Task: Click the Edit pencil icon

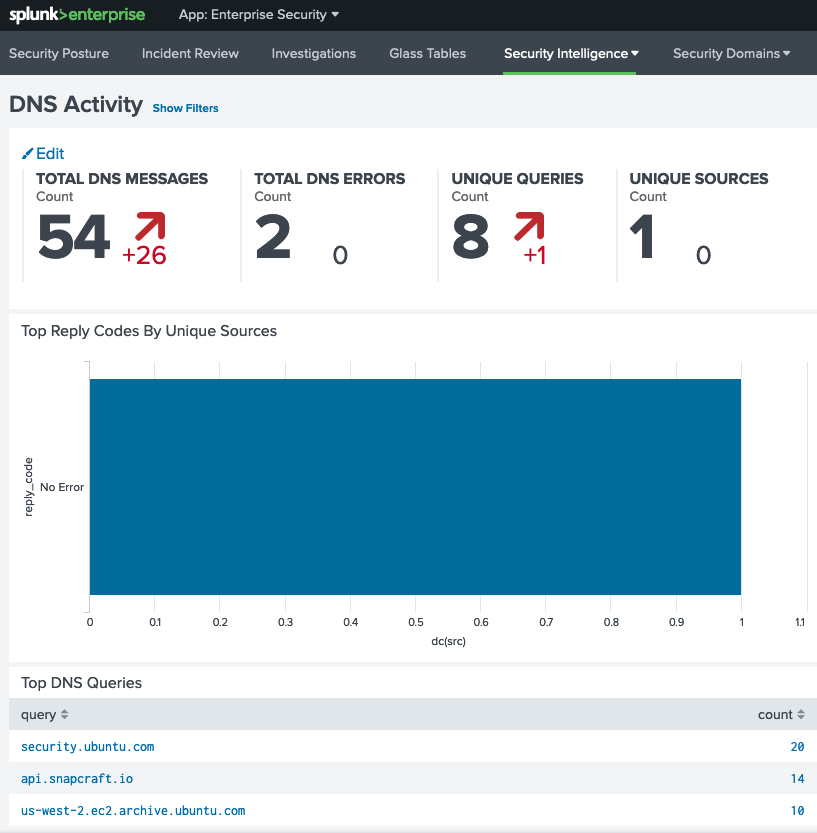Action: point(27,153)
